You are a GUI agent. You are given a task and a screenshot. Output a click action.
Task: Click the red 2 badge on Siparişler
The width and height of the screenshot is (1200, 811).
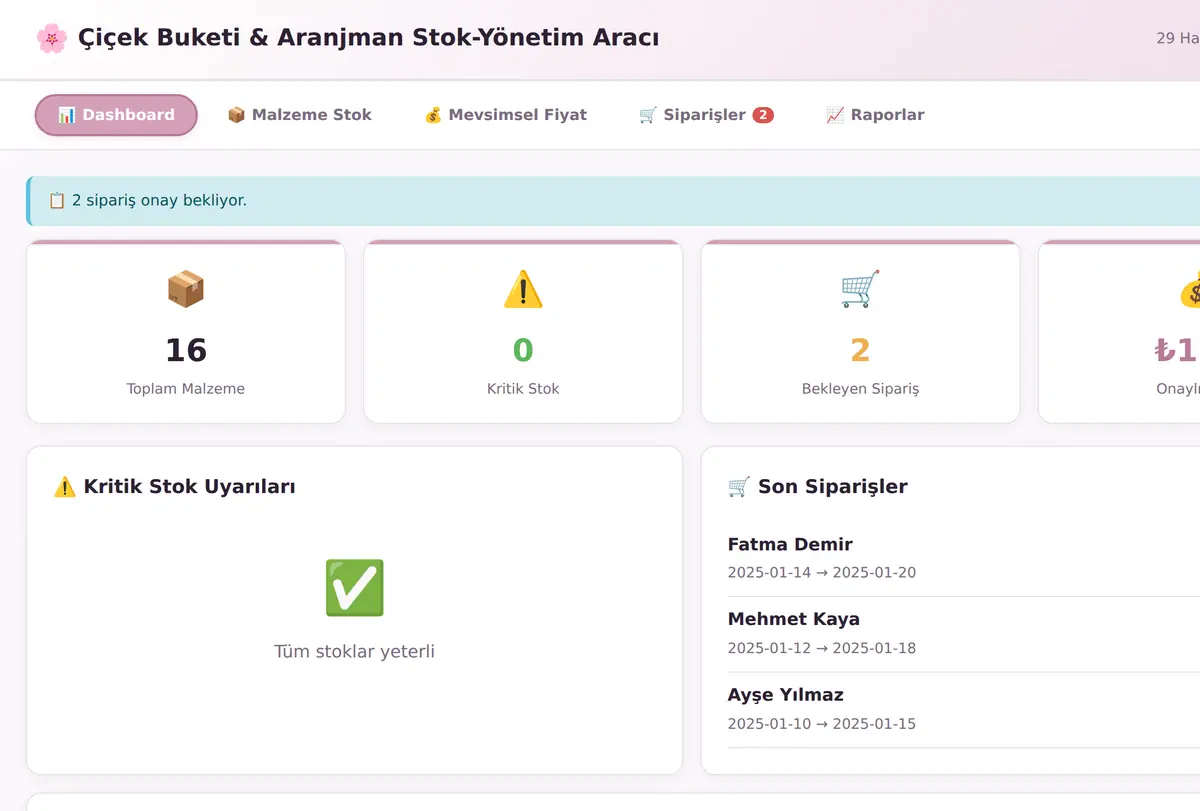pyautogui.click(x=763, y=115)
